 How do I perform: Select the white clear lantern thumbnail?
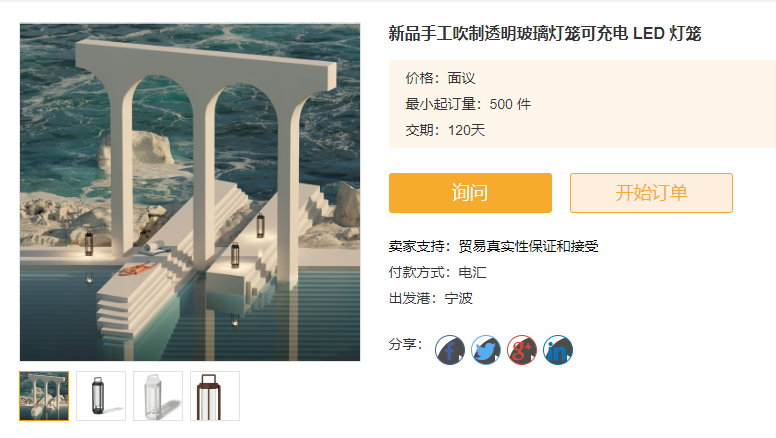158,396
